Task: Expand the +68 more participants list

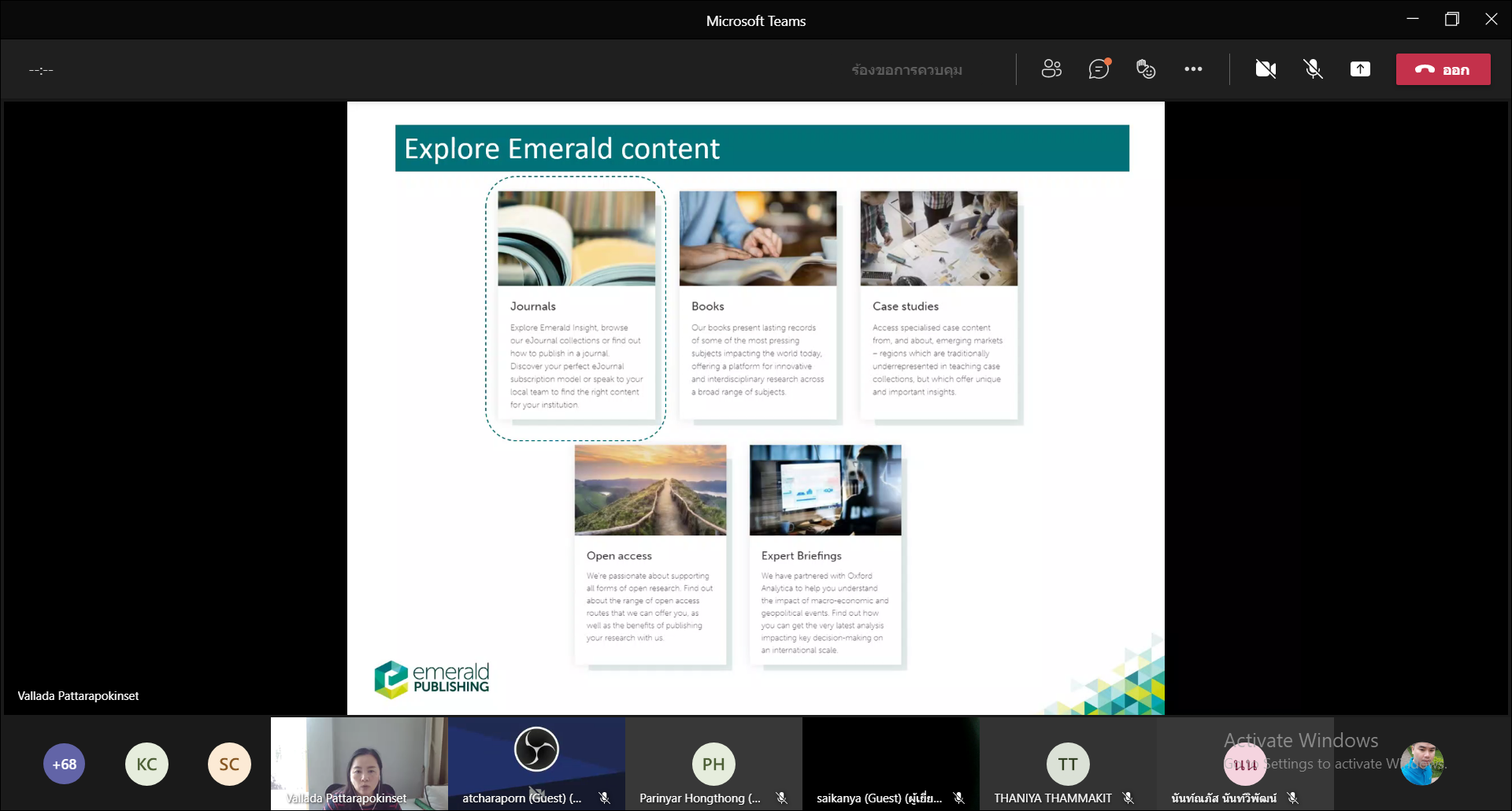Action: [65, 764]
